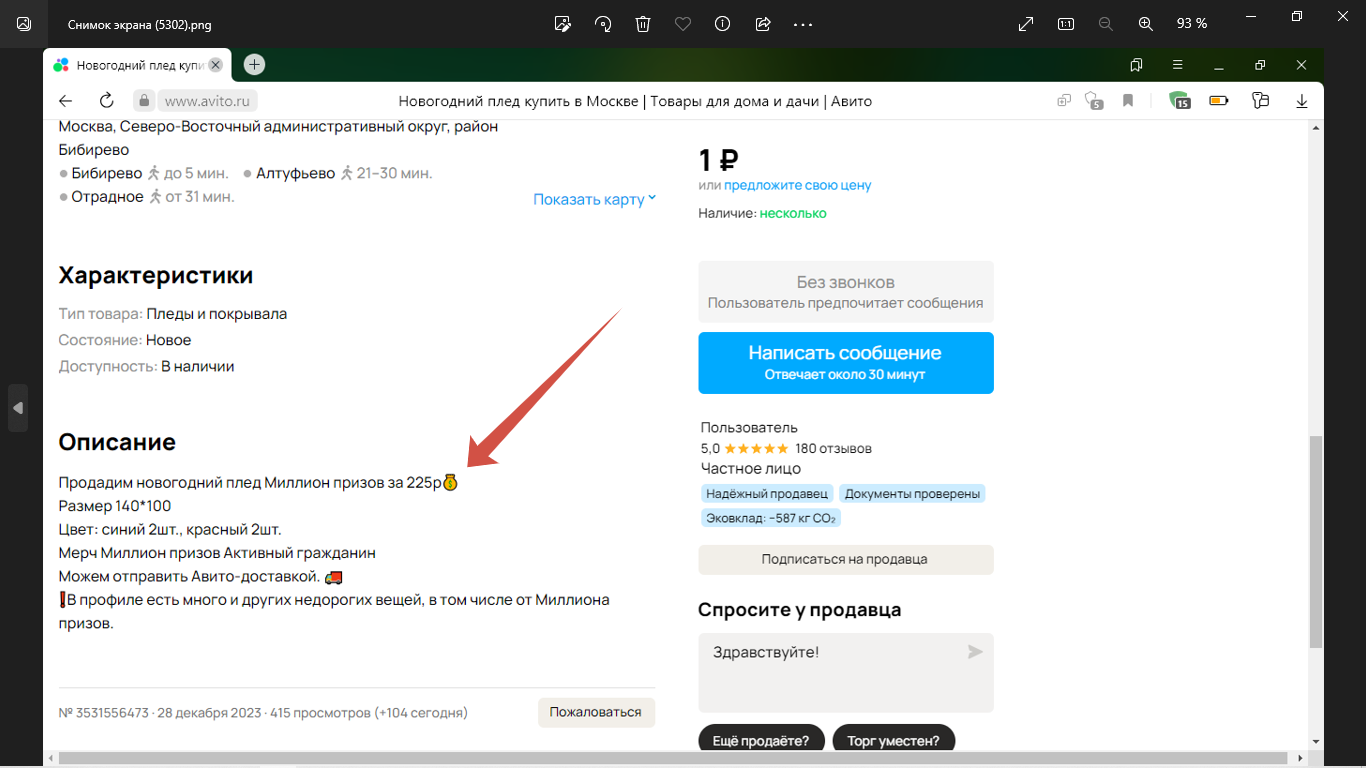Viewport: 1366px width, 768px height.
Task: Click the Photos app icon at top left
Action: pyautogui.click(x=24, y=24)
